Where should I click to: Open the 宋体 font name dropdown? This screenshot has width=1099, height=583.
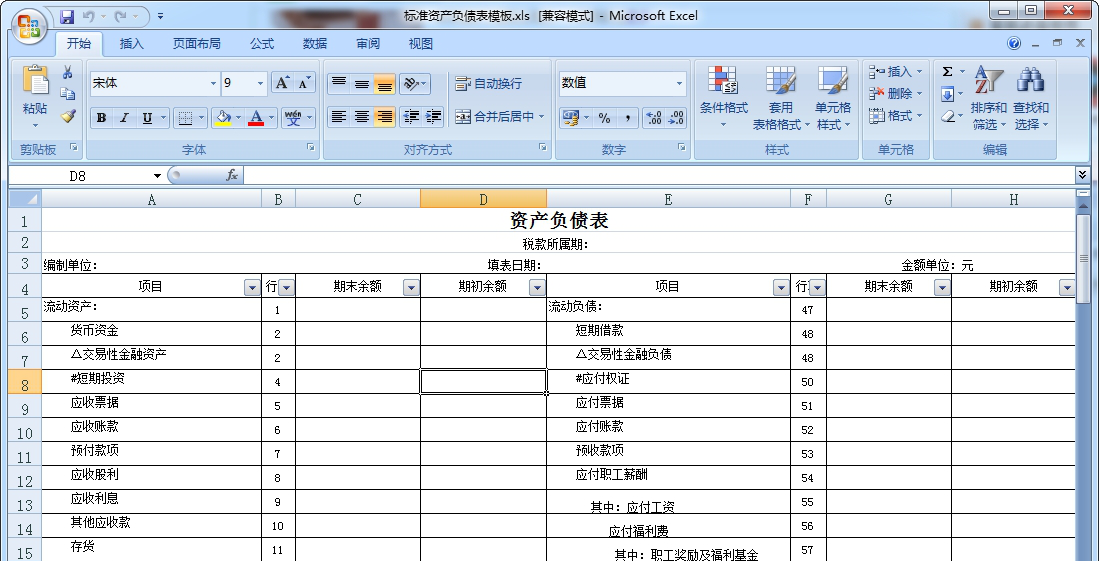point(213,83)
